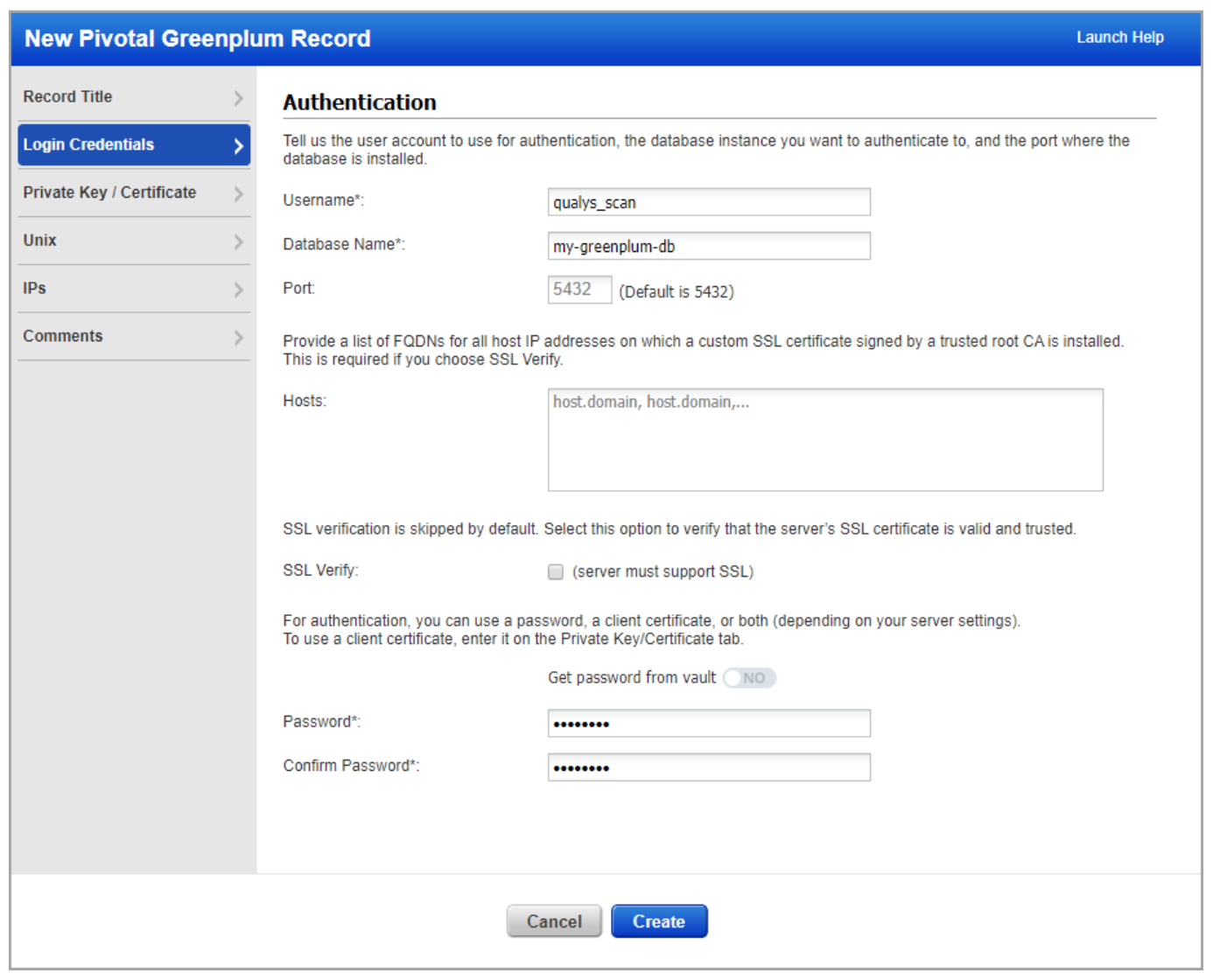
Task: Focus the Database Name field
Action: pos(709,246)
